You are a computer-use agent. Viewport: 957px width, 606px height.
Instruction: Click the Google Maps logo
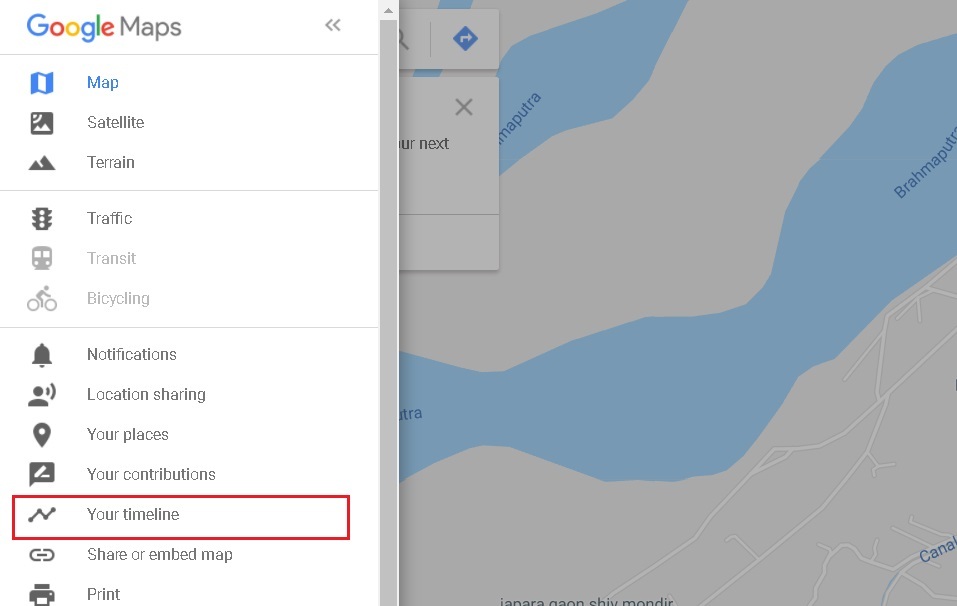pos(104,27)
